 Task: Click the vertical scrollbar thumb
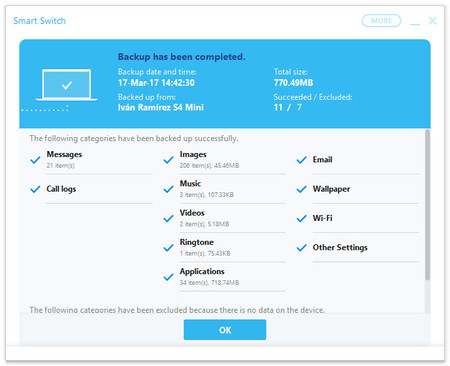click(427, 205)
